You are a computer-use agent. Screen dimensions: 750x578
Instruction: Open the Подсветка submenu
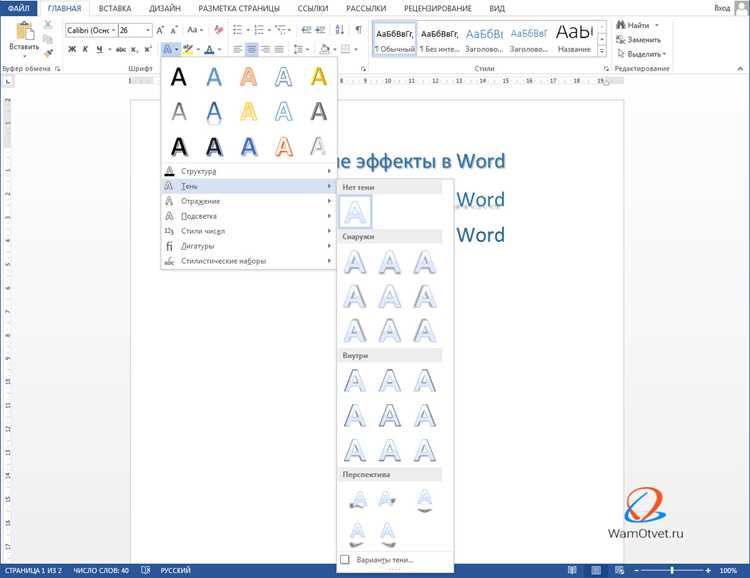(x=248, y=216)
